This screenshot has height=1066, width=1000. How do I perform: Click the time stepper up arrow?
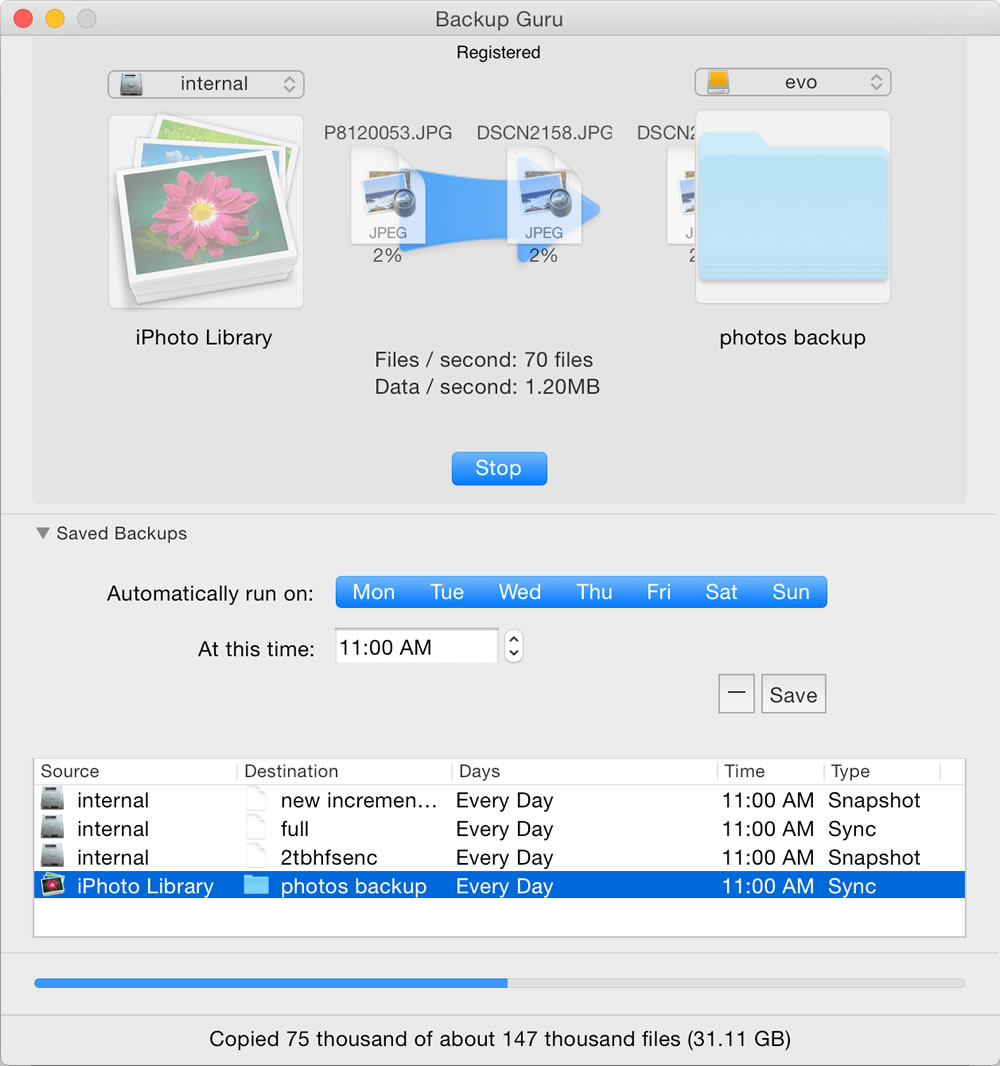pos(513,640)
